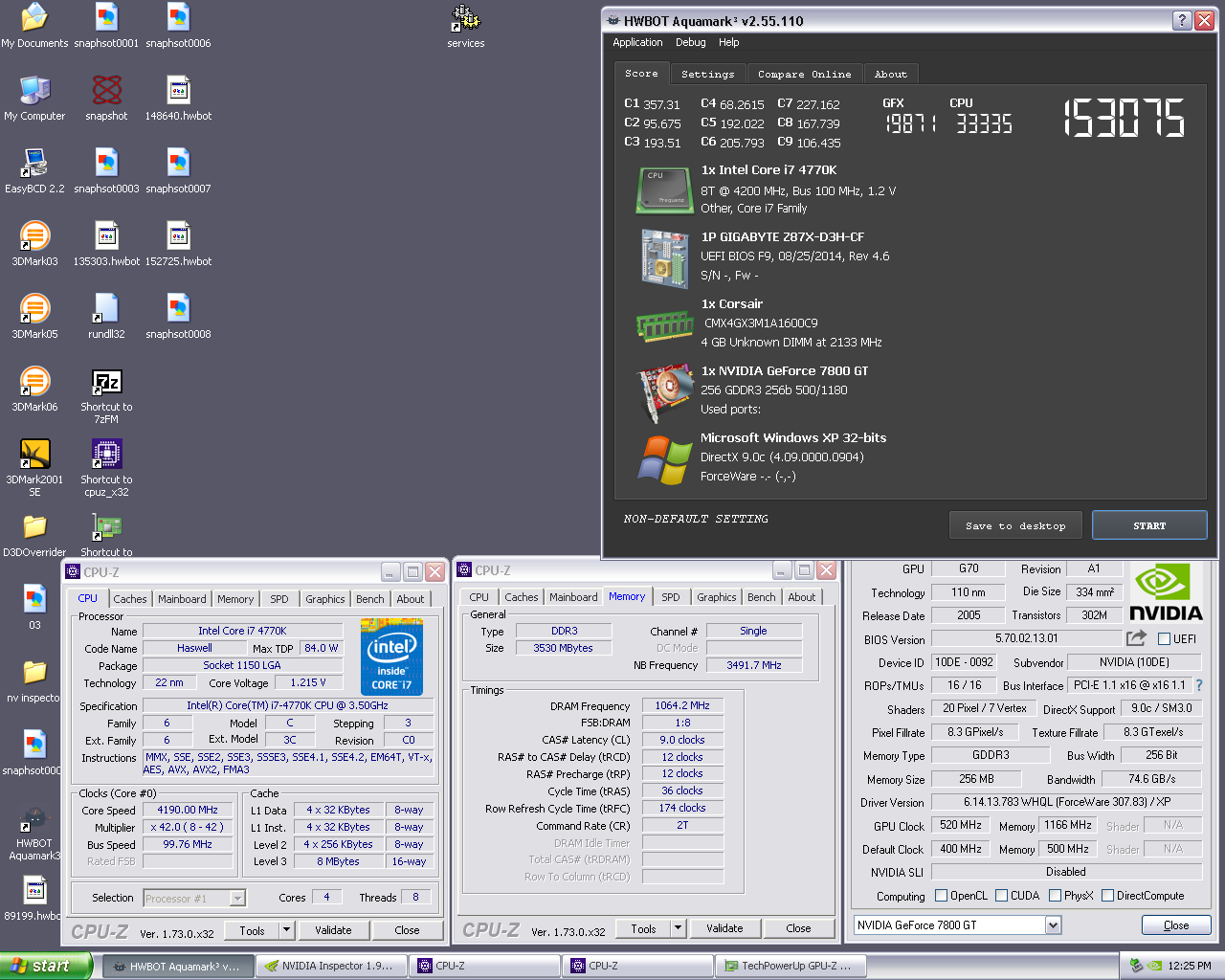Expand Tools dropdown arrow in CPU-Z CPU window
Viewport: 1225px width, 980px height.
click(x=285, y=930)
